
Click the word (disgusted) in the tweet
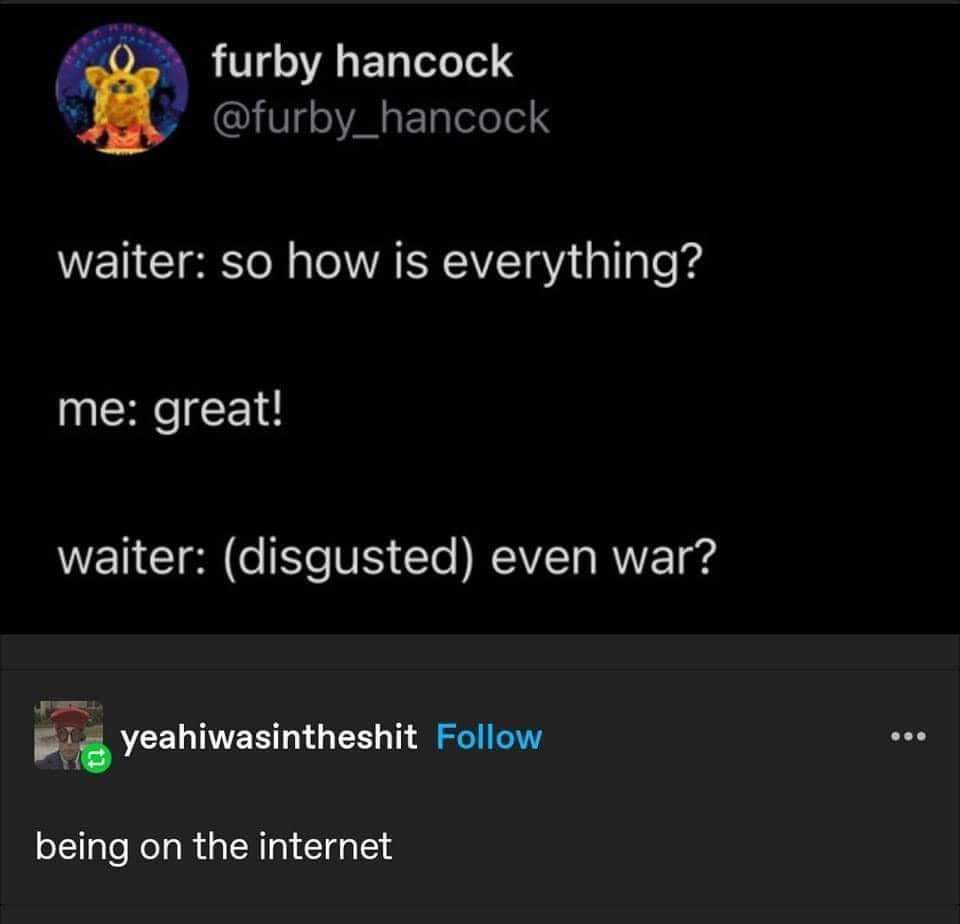(x=348, y=559)
